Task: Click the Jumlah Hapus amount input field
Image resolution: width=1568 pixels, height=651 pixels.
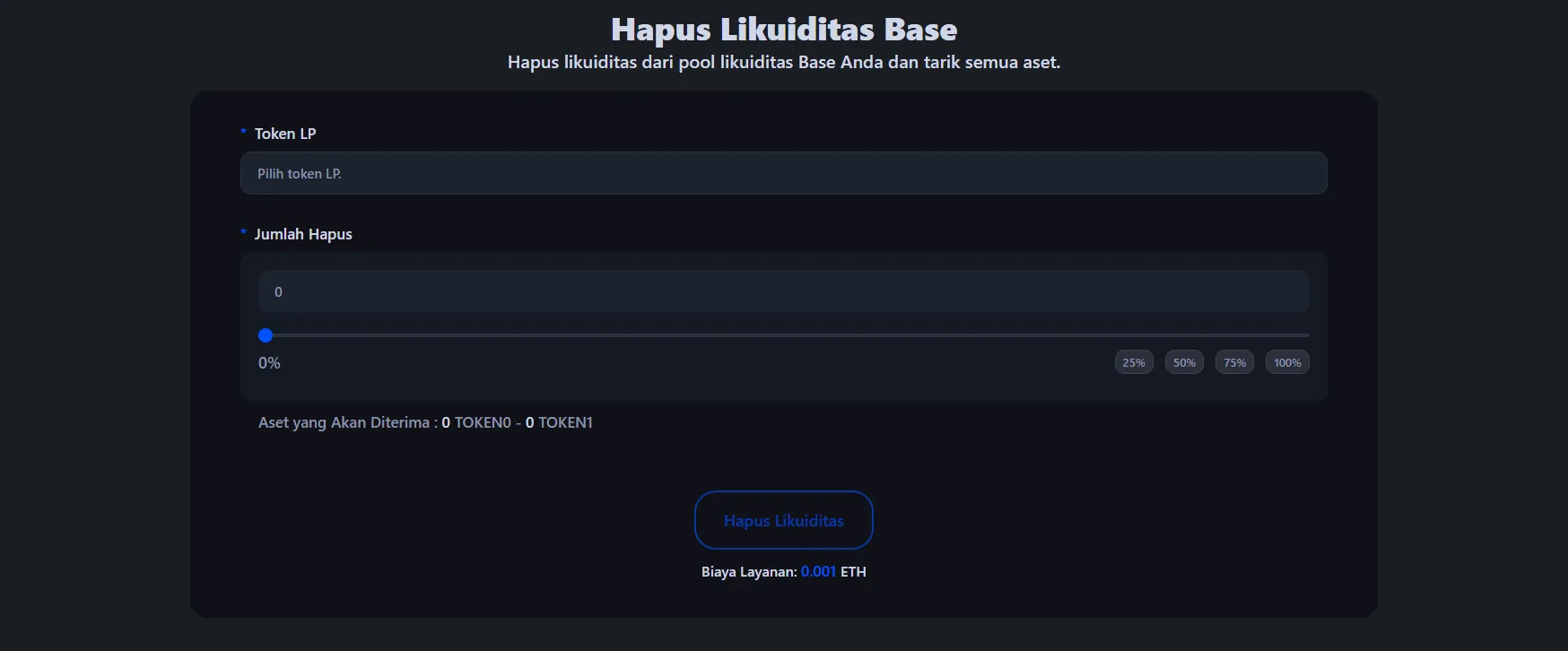Action: (783, 291)
